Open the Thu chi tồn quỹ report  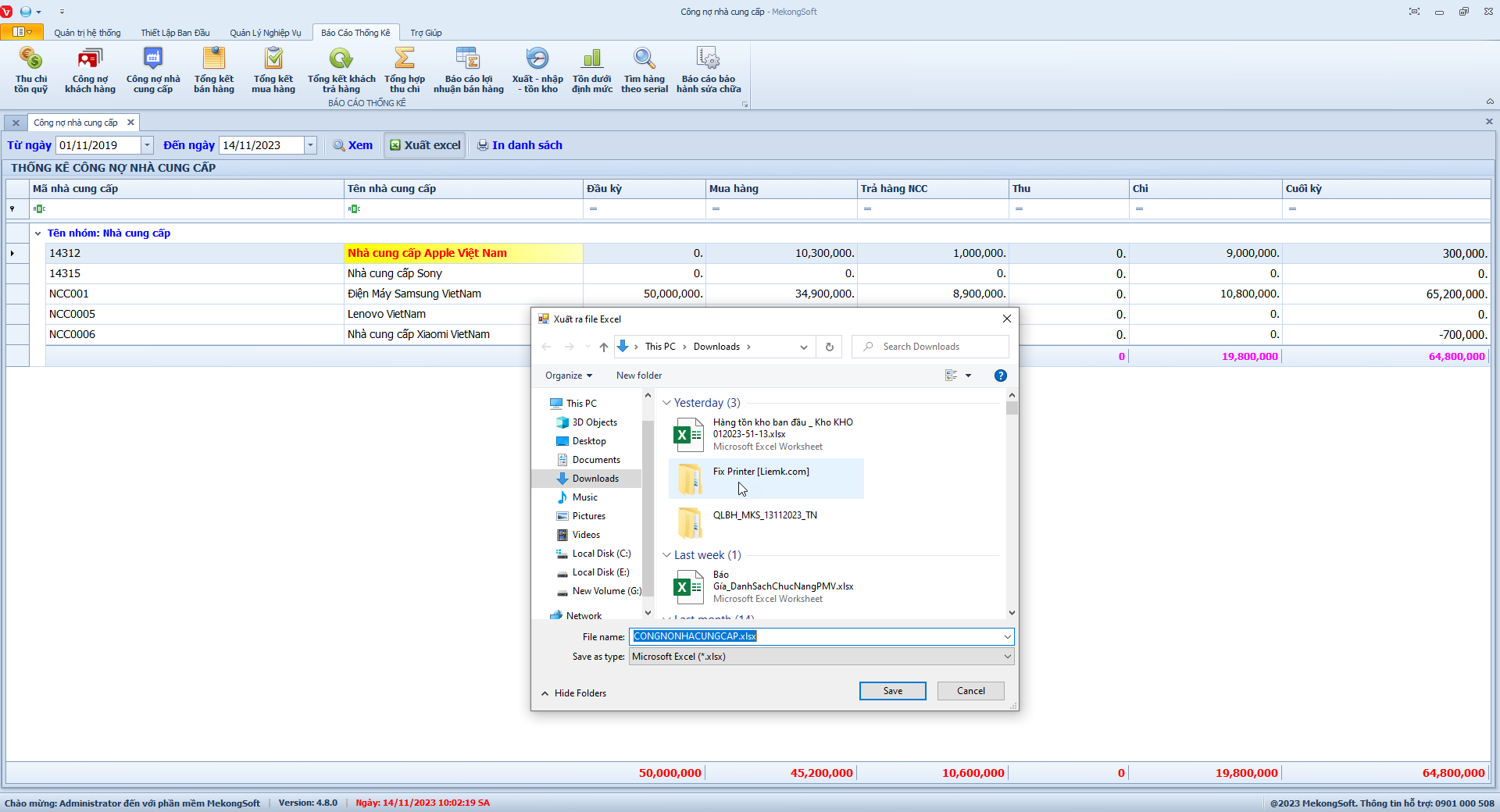(x=30, y=69)
